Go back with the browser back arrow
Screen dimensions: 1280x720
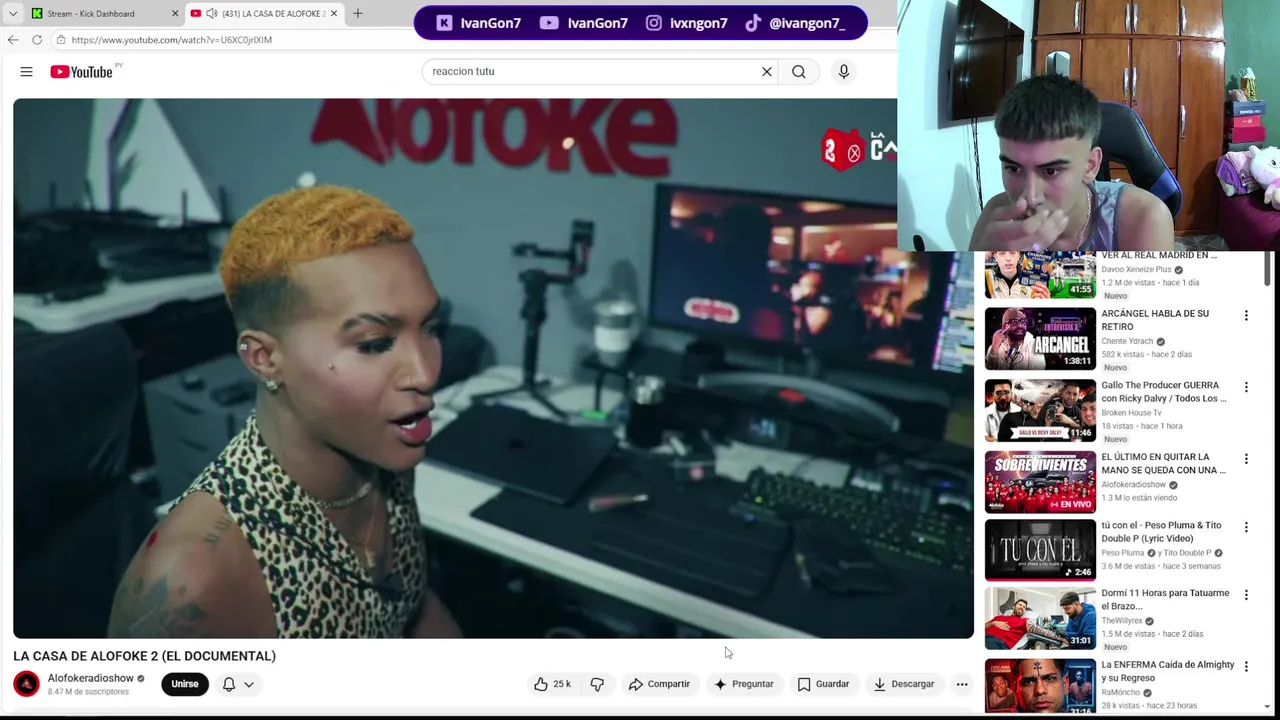(13, 40)
